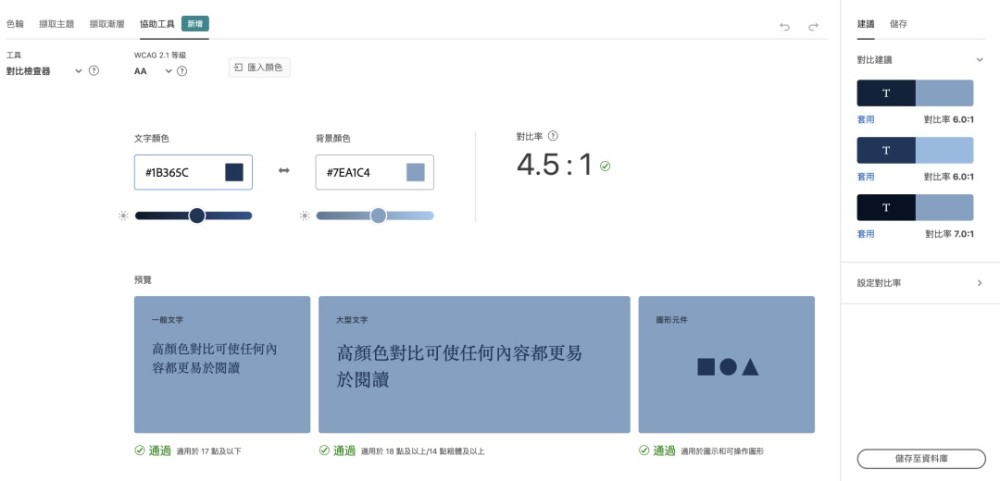Screen dimensions: 1000x481
Task: Click the text color #1B365C swatch
Action: [x=234, y=172]
